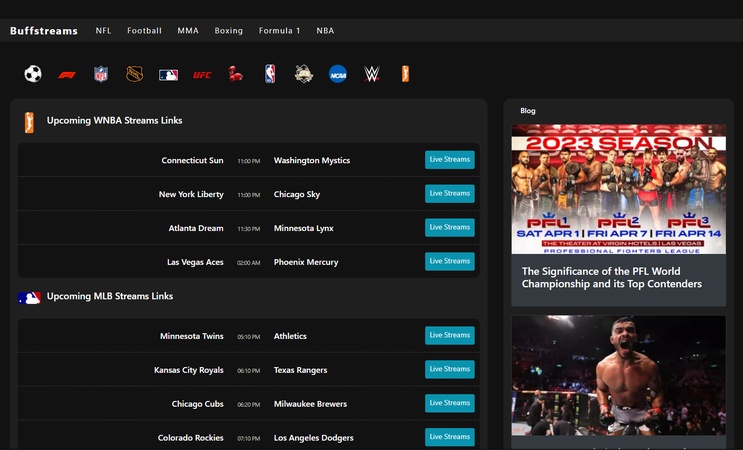
Task: Open the UFC logo icon
Action: pos(202,74)
